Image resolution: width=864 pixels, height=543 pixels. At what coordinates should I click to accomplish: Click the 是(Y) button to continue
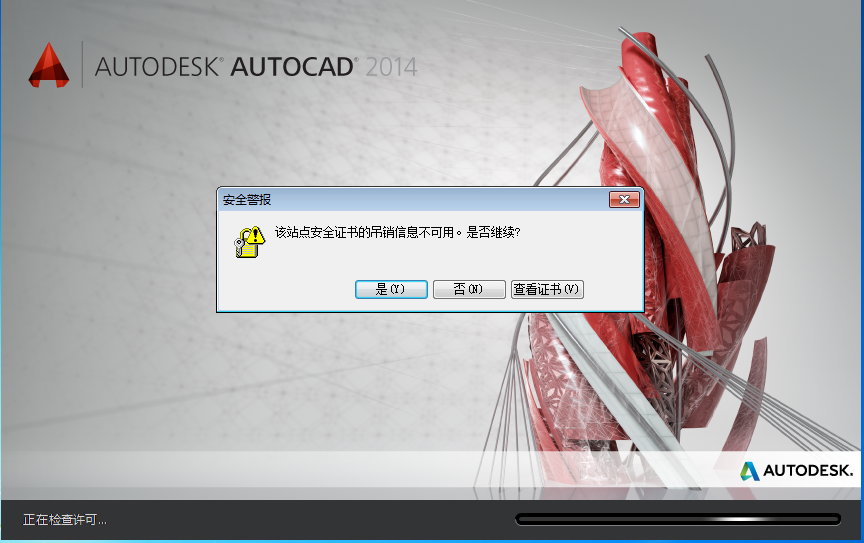(391, 289)
